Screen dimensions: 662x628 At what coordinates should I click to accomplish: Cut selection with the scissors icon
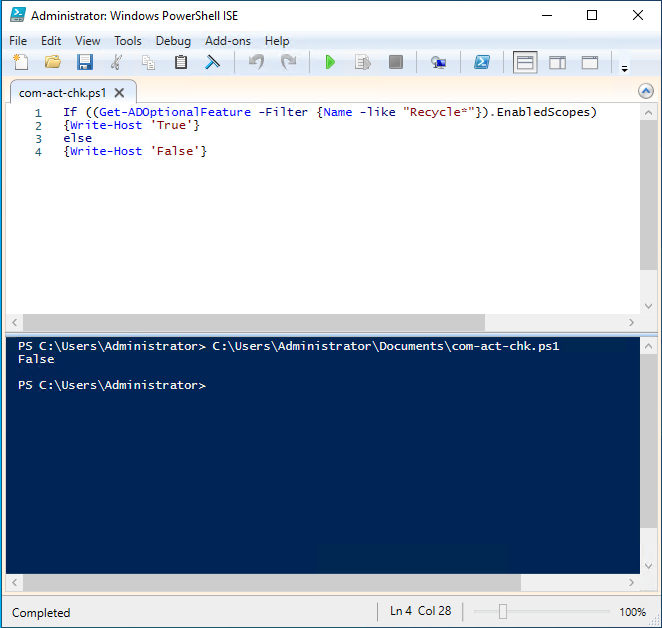tap(117, 63)
